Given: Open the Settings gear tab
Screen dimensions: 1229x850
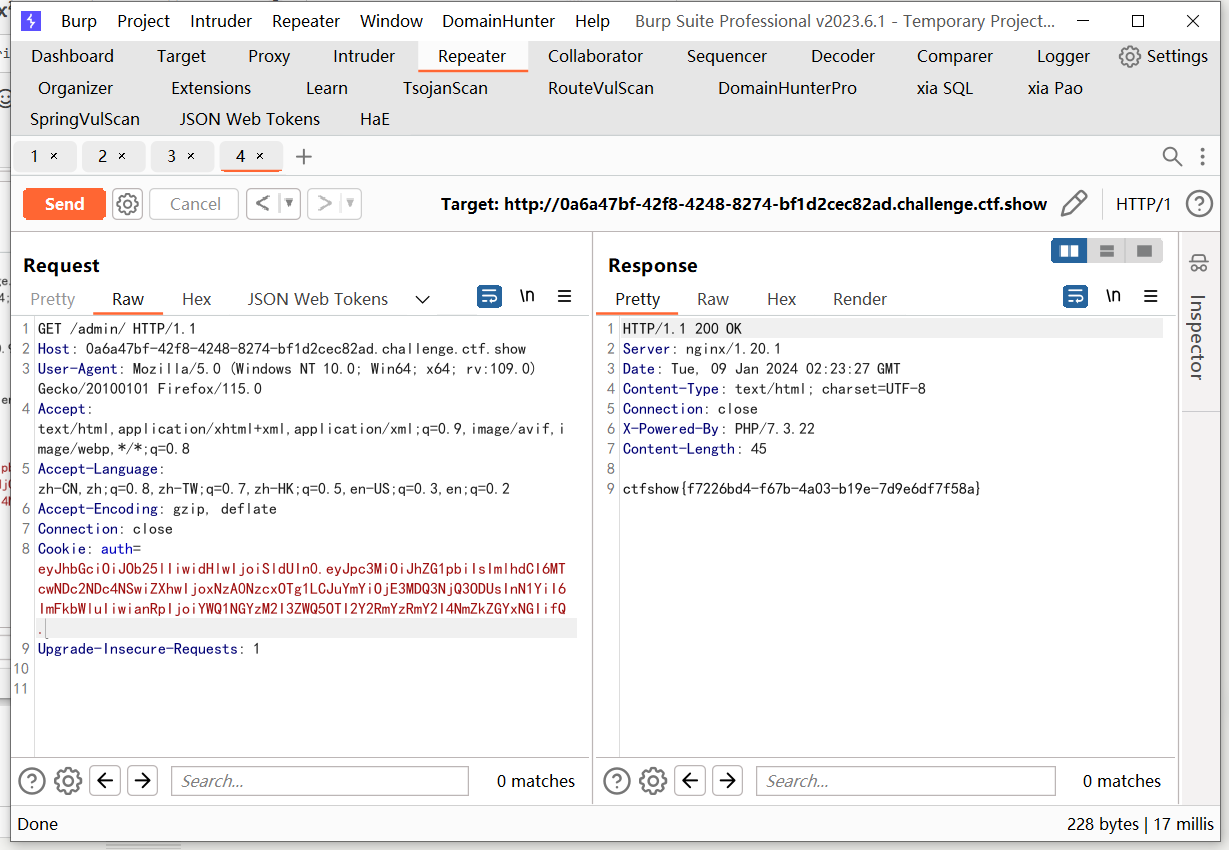Looking at the screenshot, I should [1163, 56].
